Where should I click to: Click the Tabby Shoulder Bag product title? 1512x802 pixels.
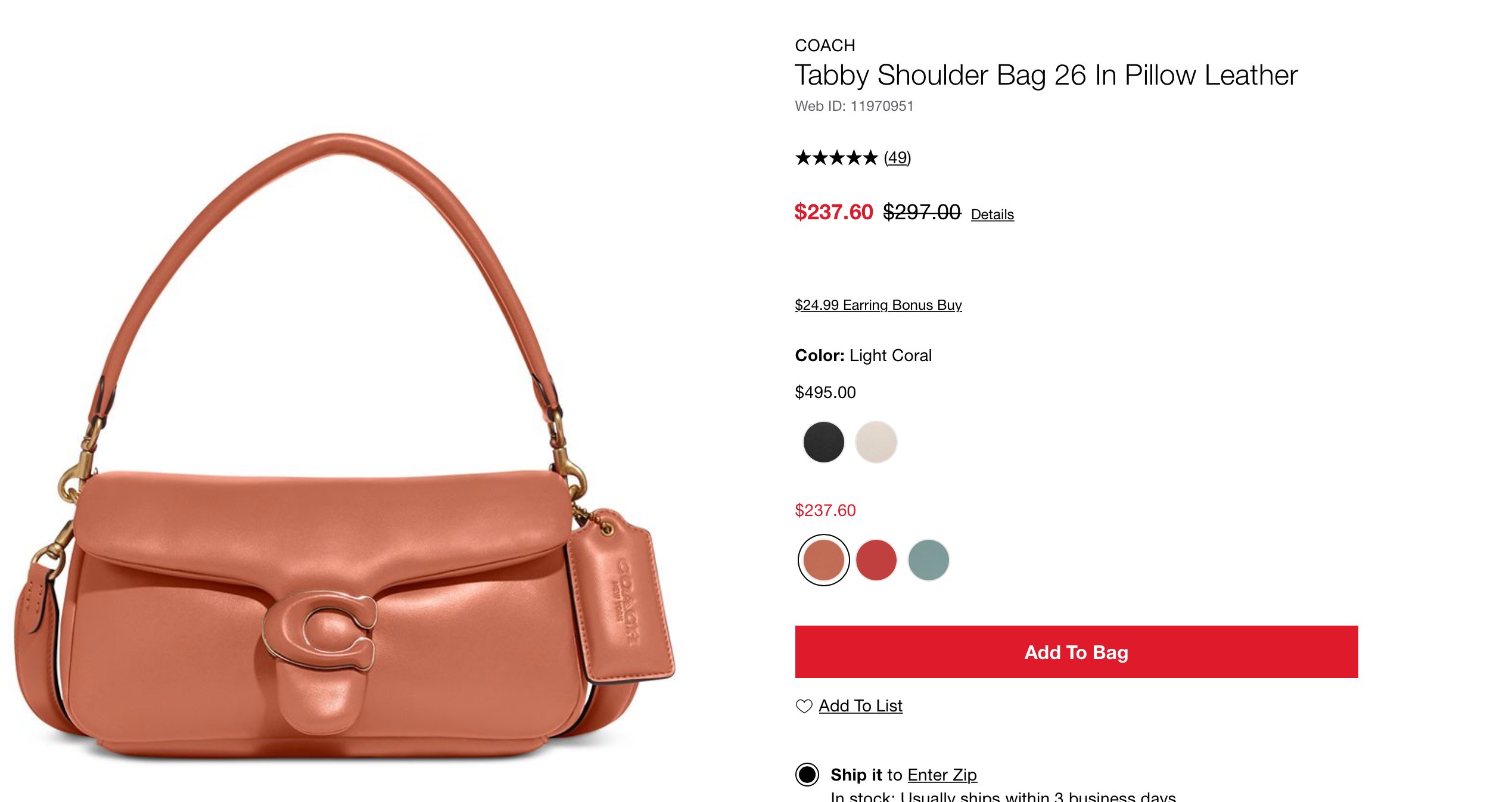click(1046, 76)
